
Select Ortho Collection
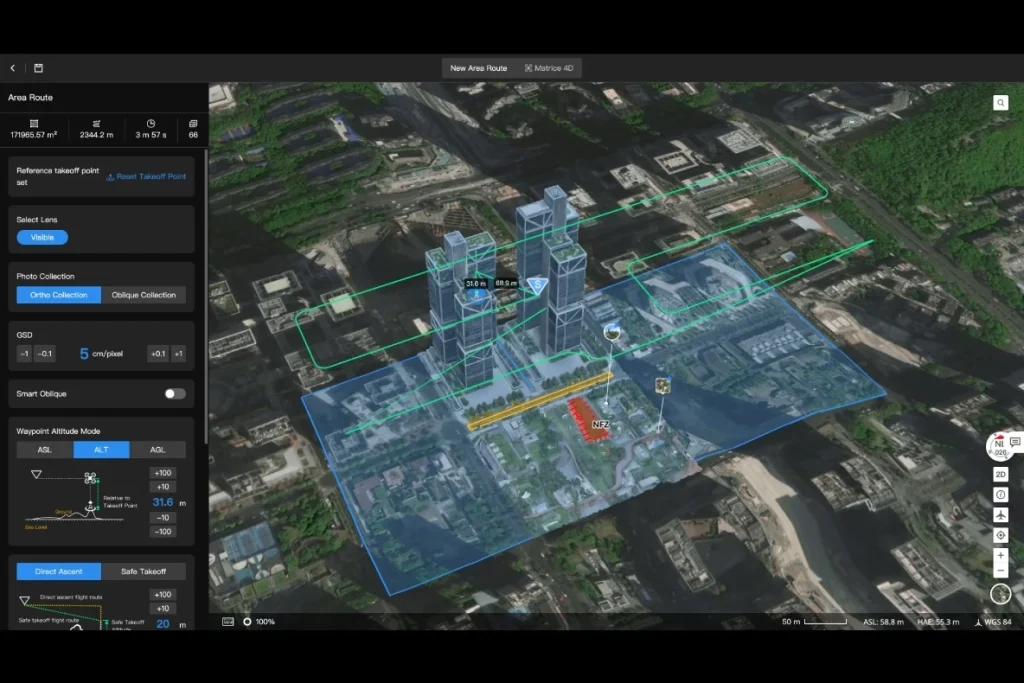point(57,295)
